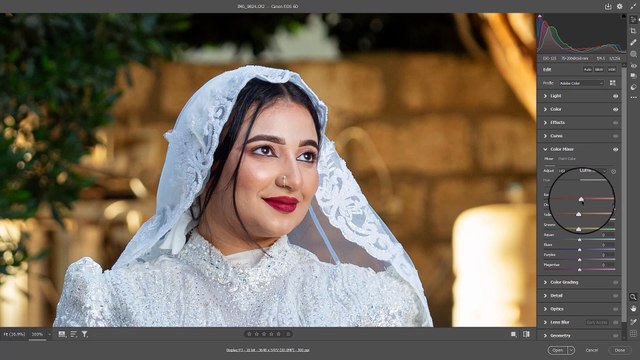640x360 pixels.
Task: Toggle the filmstrip icon
Action: coord(62,334)
